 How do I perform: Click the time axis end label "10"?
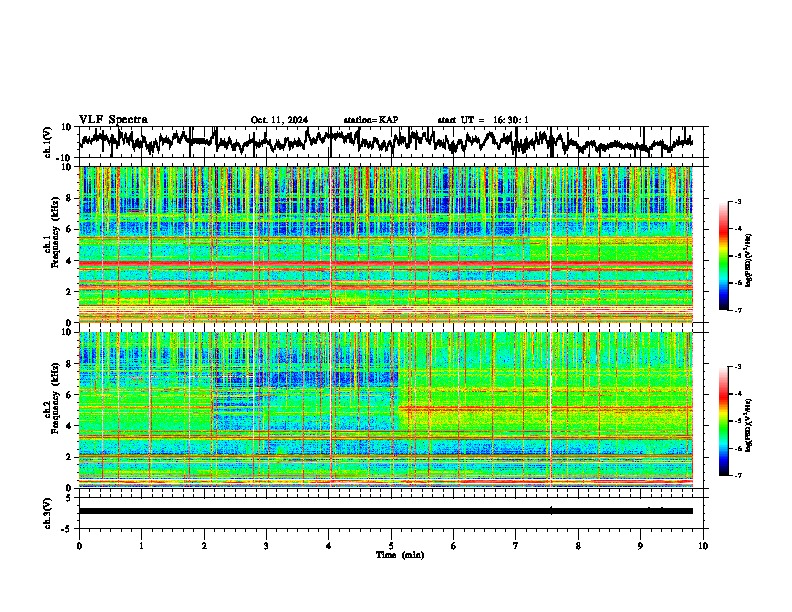click(703, 546)
